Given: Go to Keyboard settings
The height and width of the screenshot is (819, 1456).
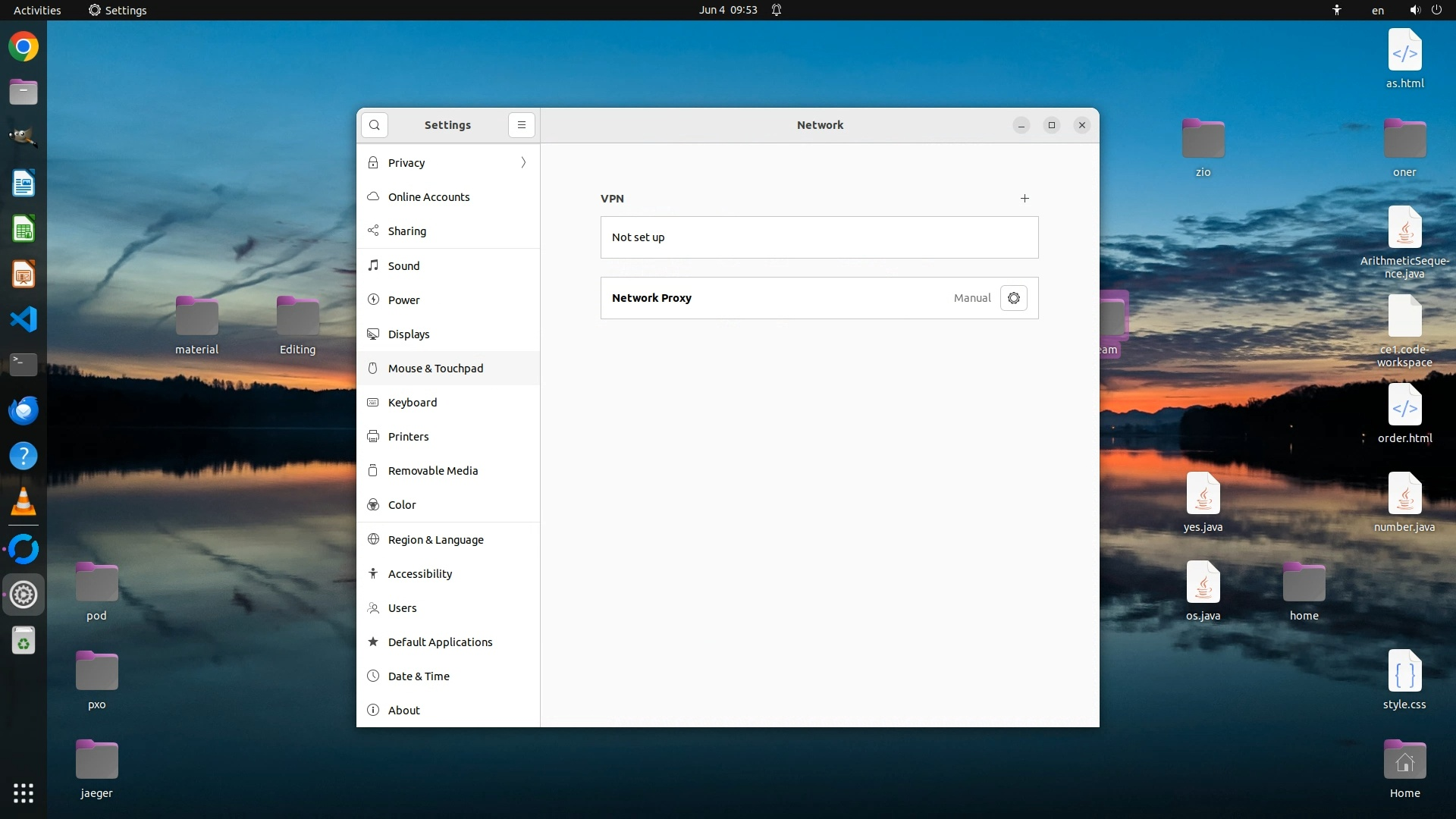Looking at the screenshot, I should 413,403.
